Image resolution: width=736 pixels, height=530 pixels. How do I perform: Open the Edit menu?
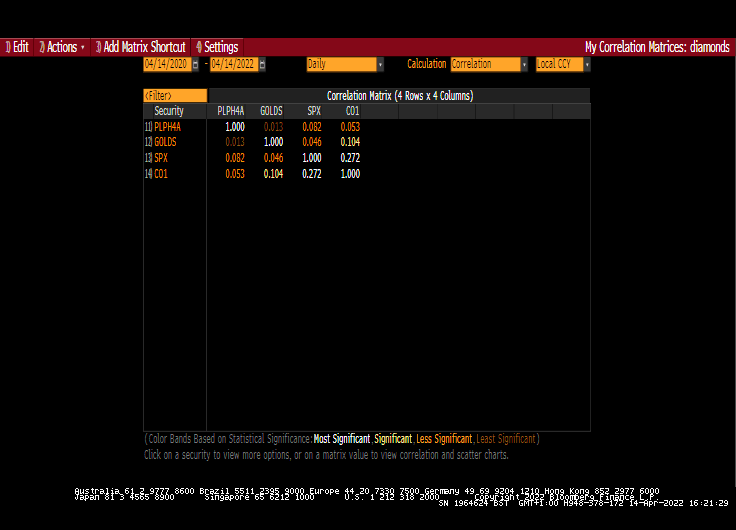click(x=17, y=47)
